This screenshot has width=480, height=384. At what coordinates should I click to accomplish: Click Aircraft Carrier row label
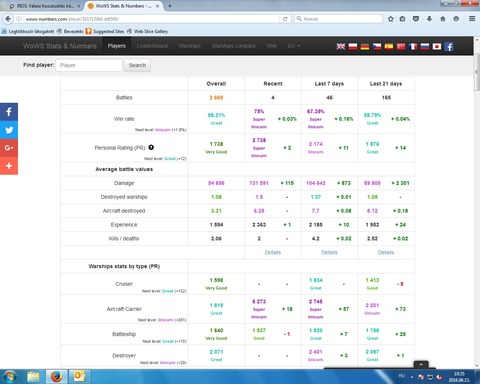124,309
